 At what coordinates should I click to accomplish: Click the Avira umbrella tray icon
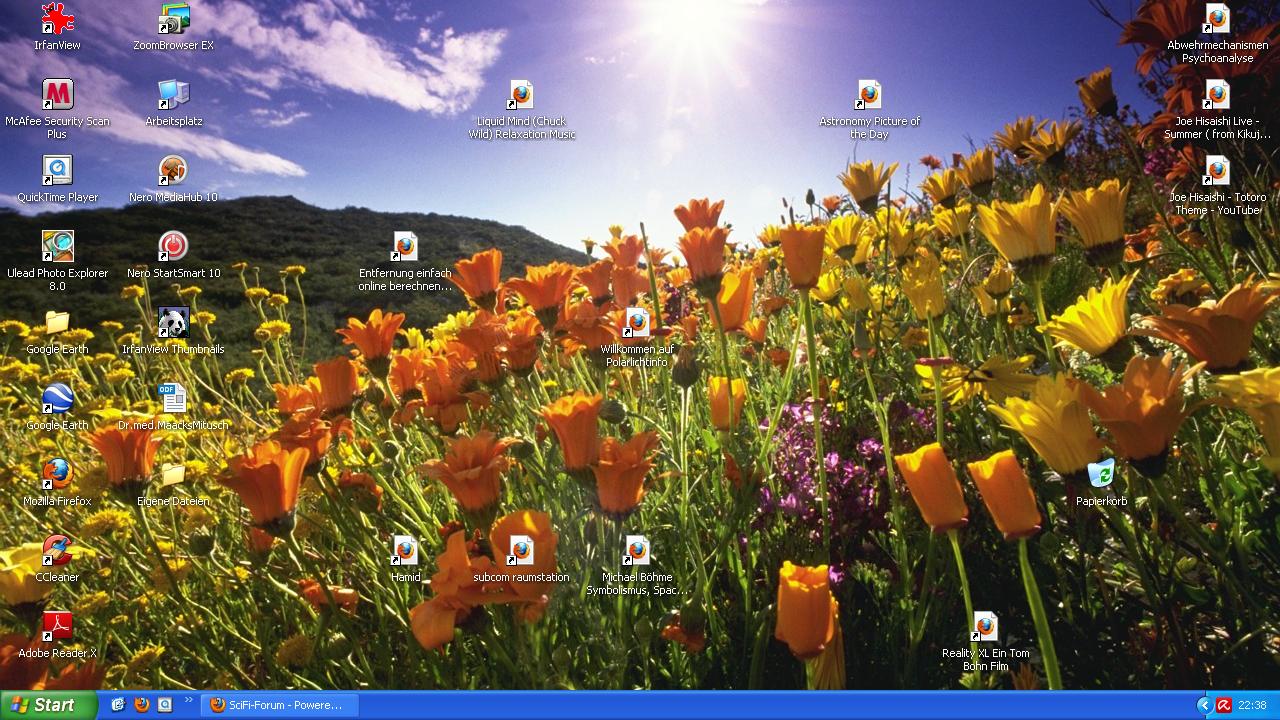point(1223,705)
